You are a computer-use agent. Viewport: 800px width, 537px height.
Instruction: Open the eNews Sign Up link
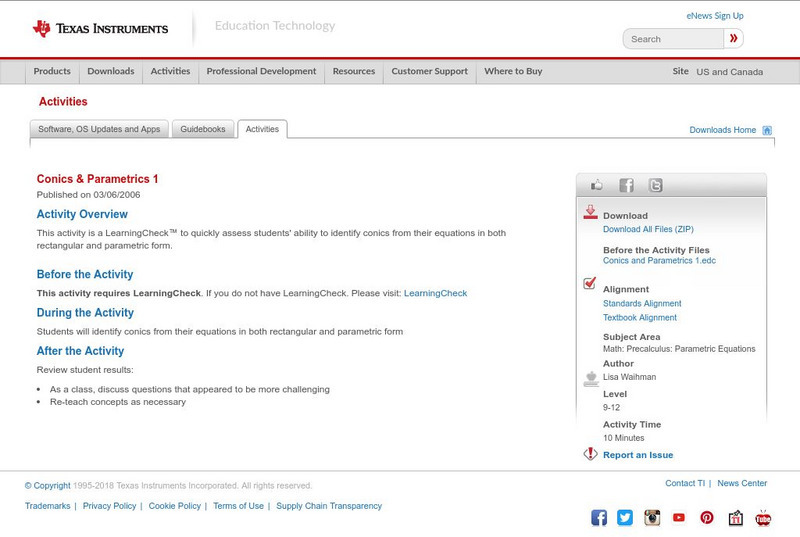click(x=715, y=16)
